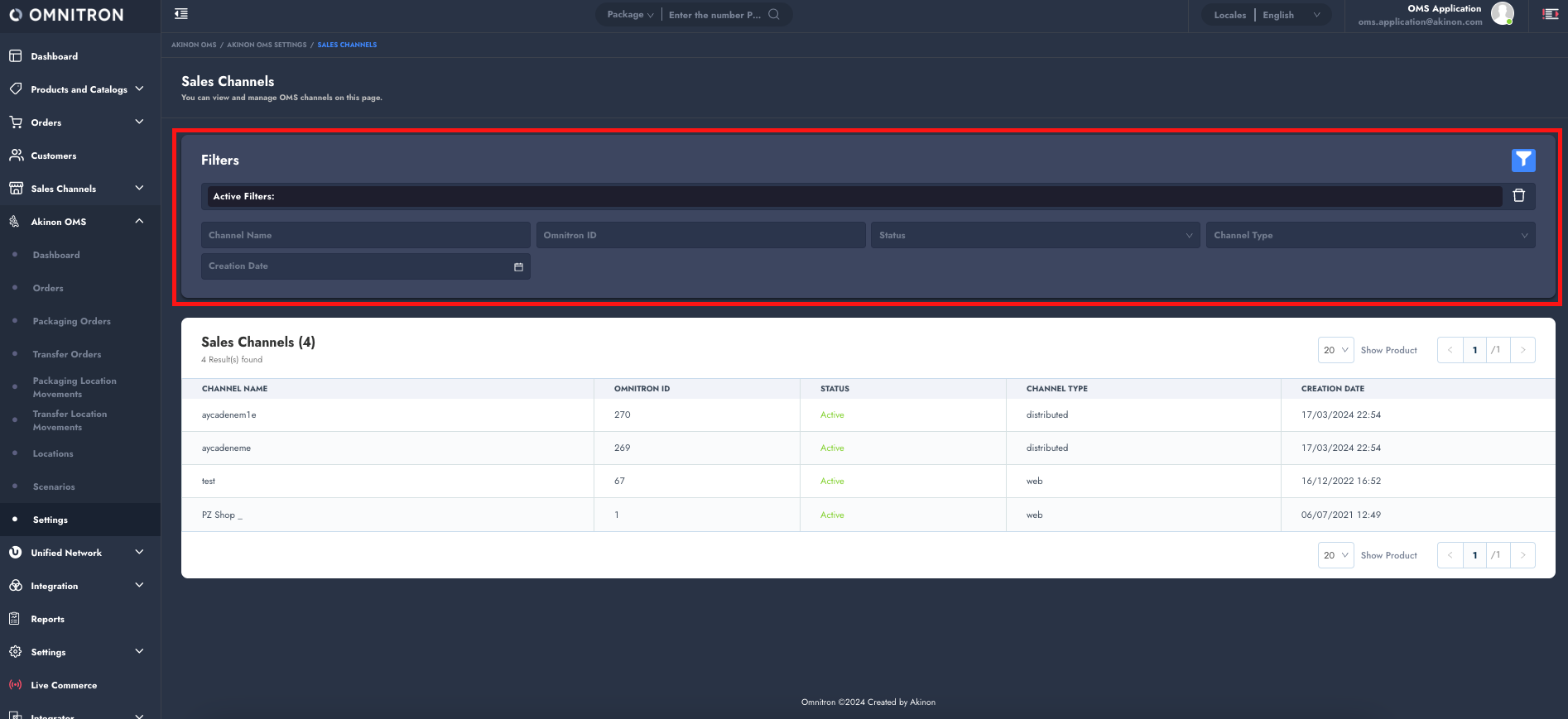Open the Channel Type filter dropdown
The height and width of the screenshot is (719, 1568).
(x=1369, y=235)
